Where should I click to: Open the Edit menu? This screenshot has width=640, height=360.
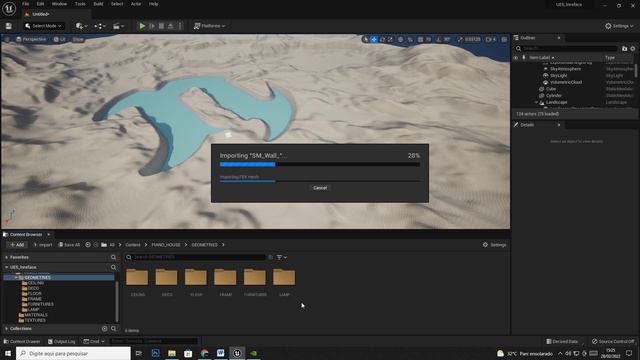coord(40,4)
